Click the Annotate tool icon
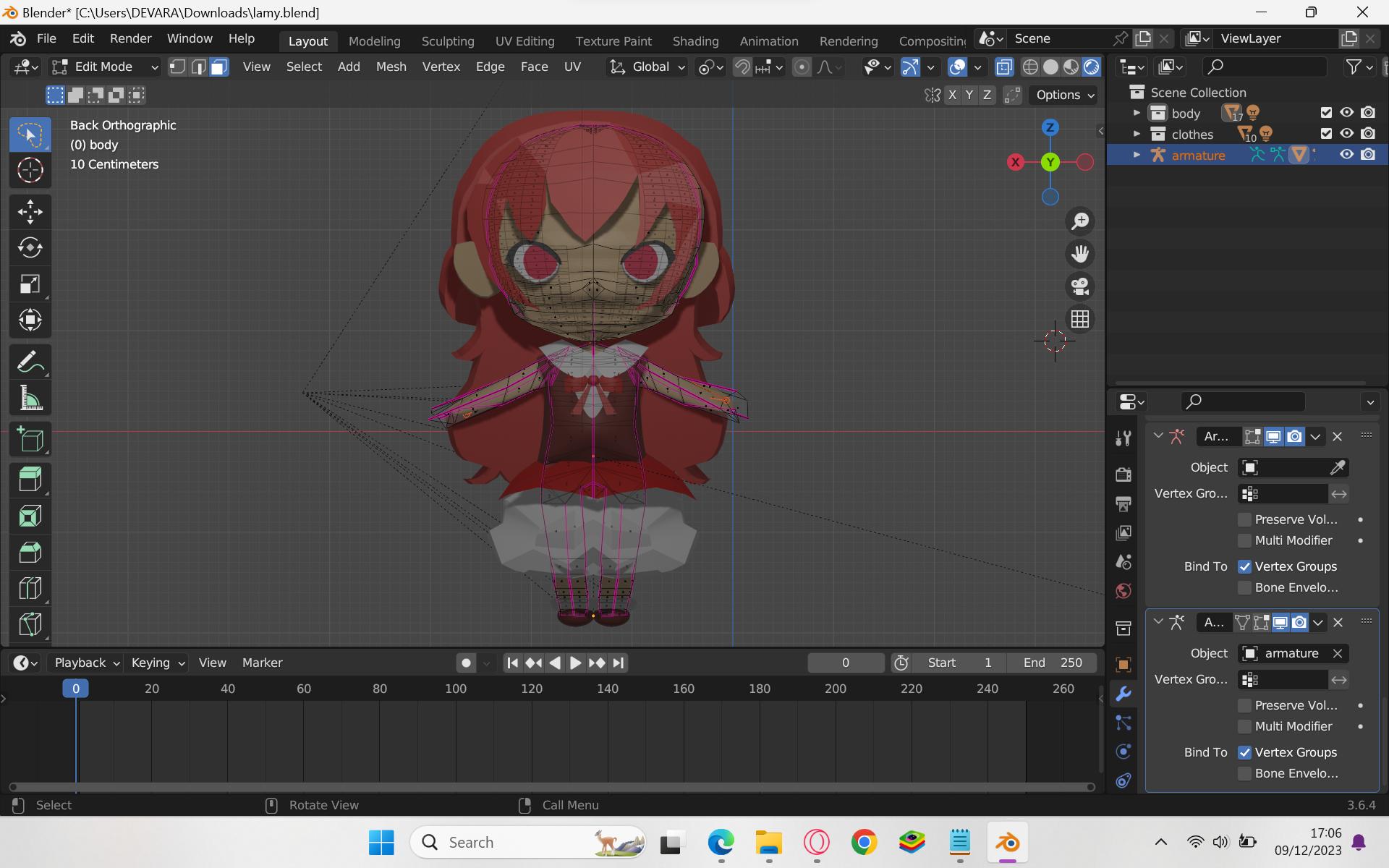Image resolution: width=1389 pixels, height=868 pixels. click(28, 361)
